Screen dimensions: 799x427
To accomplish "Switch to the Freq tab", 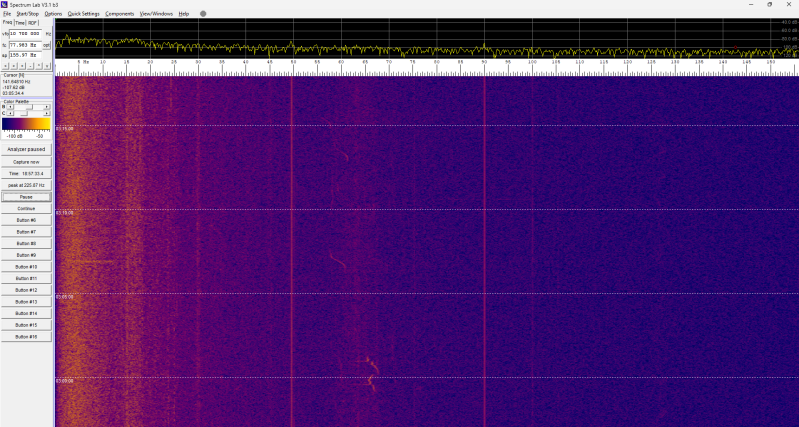I will pyautogui.click(x=7, y=22).
